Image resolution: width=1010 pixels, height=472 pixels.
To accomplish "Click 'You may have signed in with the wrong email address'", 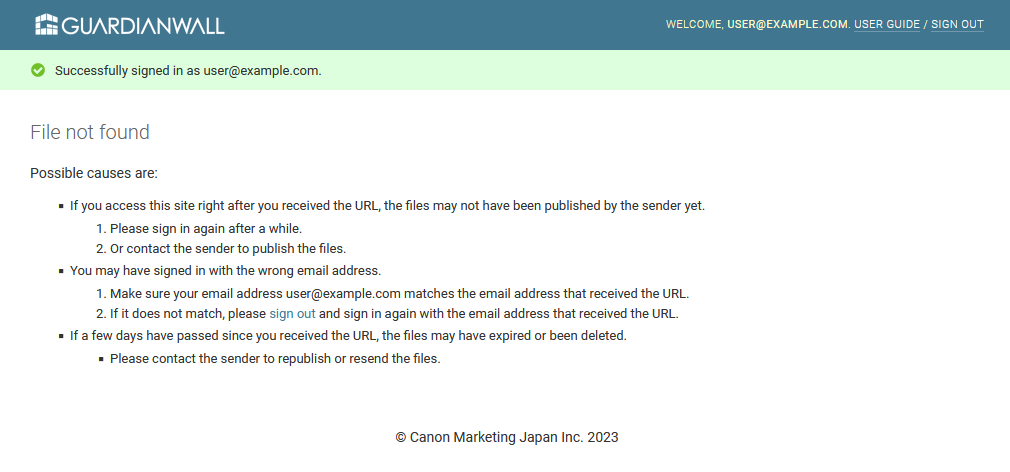I will tap(225, 270).
